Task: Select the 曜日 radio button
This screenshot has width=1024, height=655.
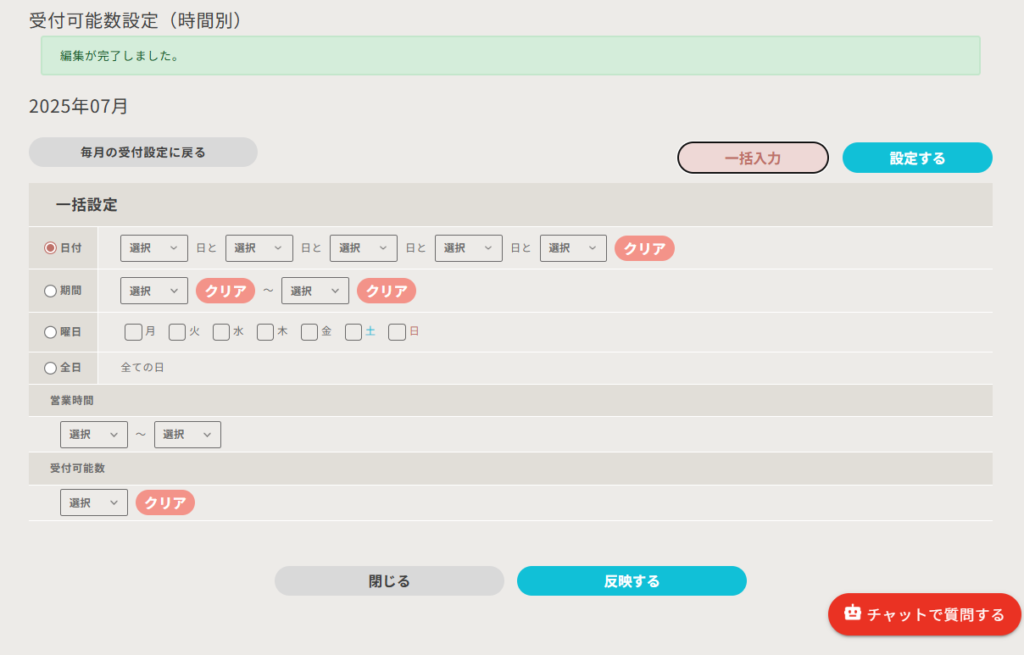Action: 50,332
